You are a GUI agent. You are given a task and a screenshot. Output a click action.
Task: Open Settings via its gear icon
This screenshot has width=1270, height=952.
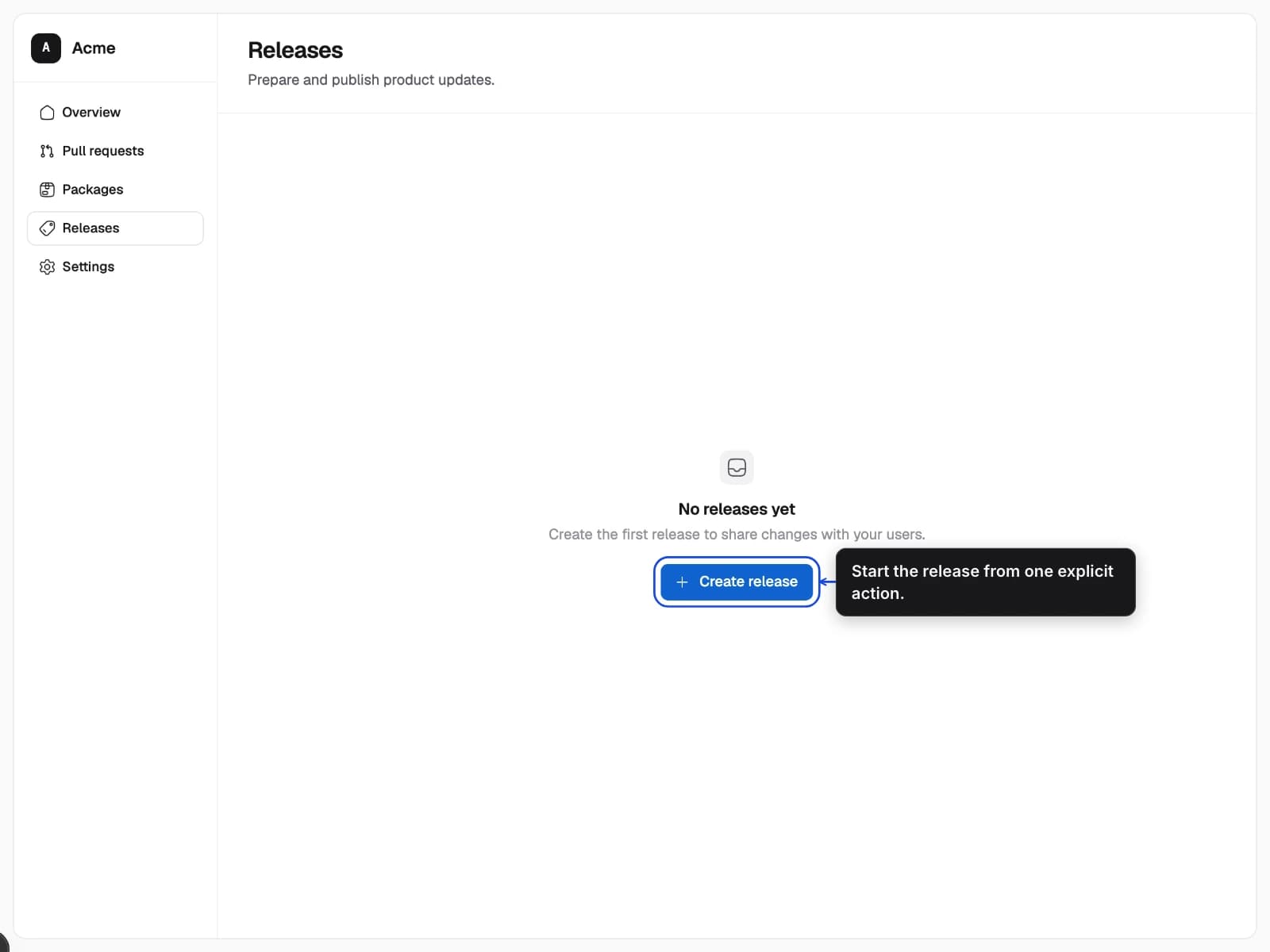click(x=47, y=267)
